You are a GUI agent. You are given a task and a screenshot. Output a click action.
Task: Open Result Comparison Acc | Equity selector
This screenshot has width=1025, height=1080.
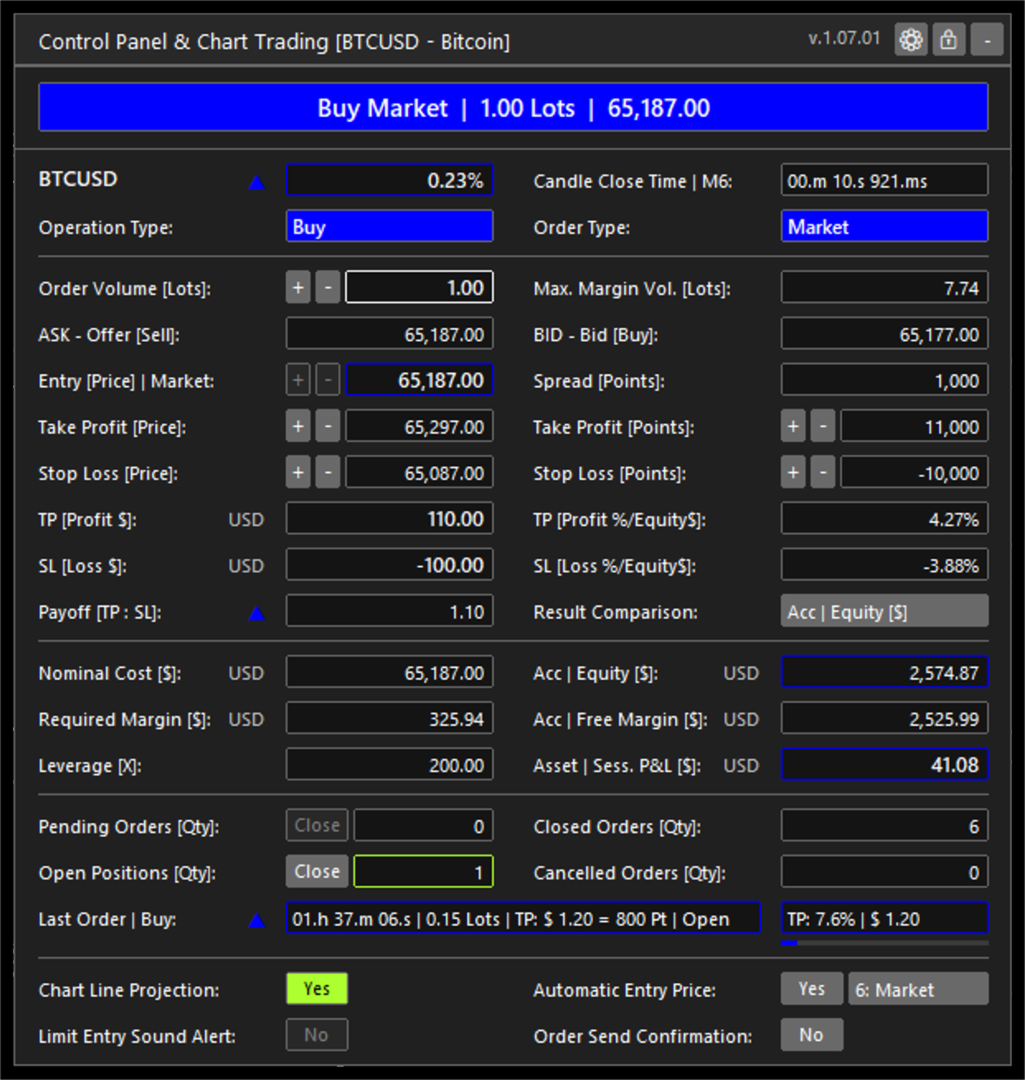pos(884,611)
